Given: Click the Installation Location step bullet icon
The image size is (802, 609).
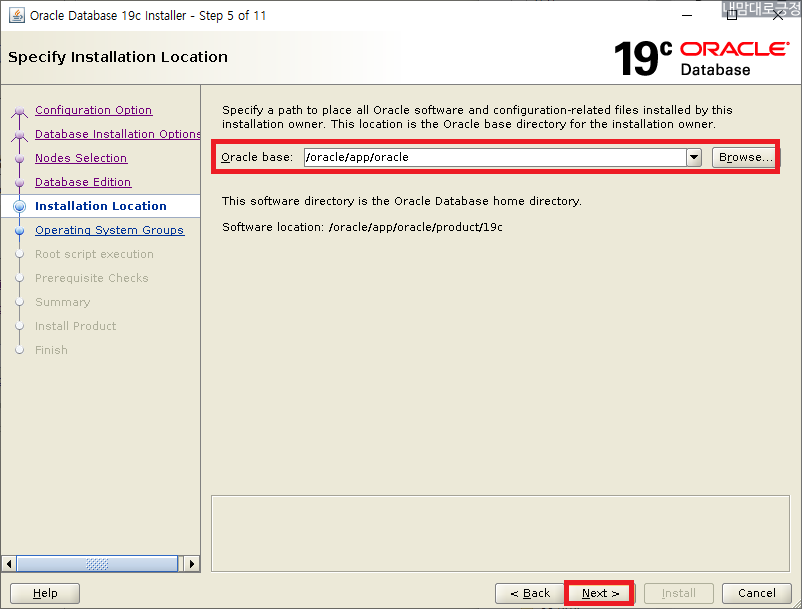Looking at the screenshot, I should pyautogui.click(x=19, y=206).
